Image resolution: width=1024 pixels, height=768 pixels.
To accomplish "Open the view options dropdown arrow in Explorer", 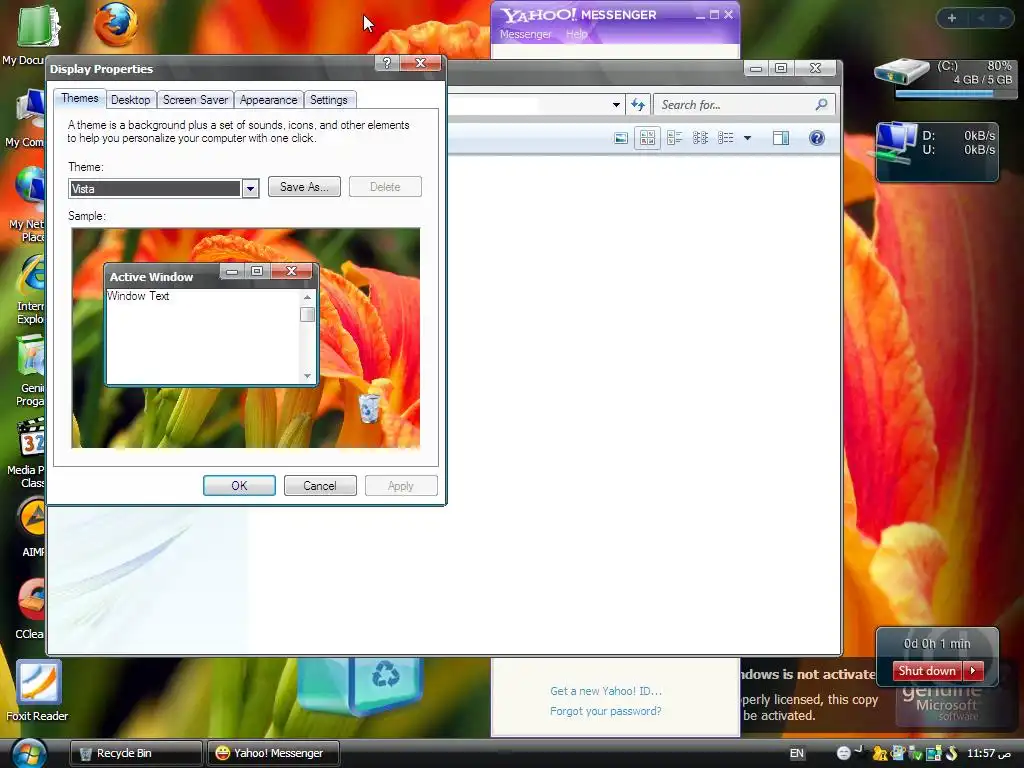I will click(747, 138).
